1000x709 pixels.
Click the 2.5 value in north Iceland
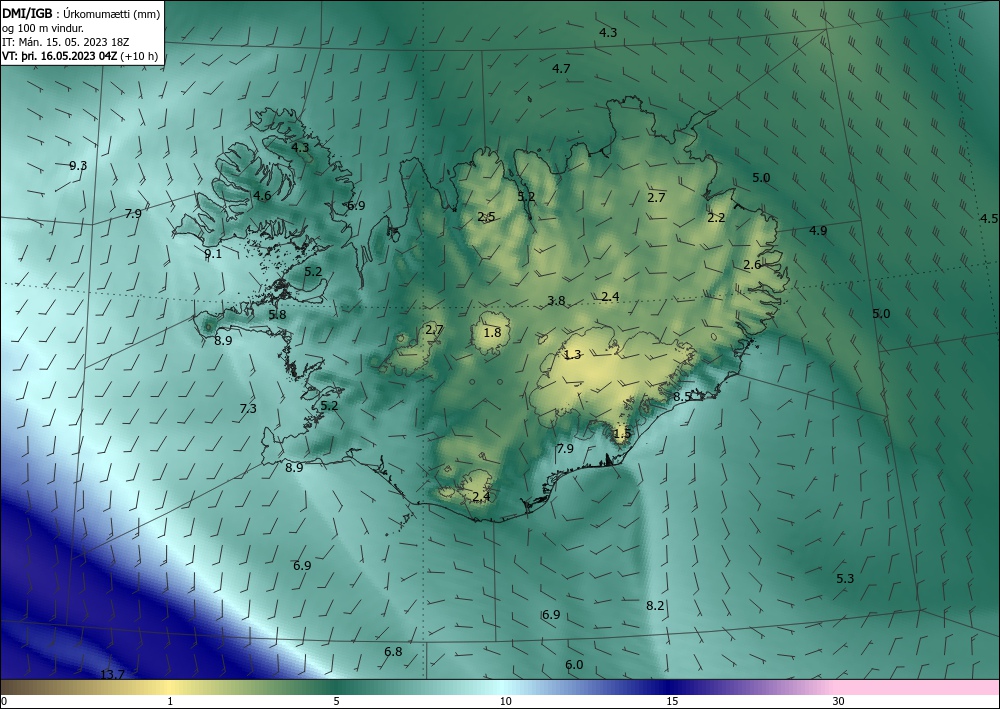(486, 217)
